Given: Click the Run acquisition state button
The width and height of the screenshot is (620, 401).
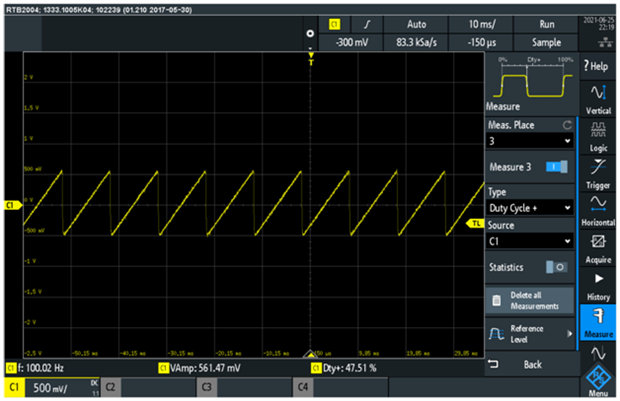Looking at the screenshot, I should (x=546, y=25).
